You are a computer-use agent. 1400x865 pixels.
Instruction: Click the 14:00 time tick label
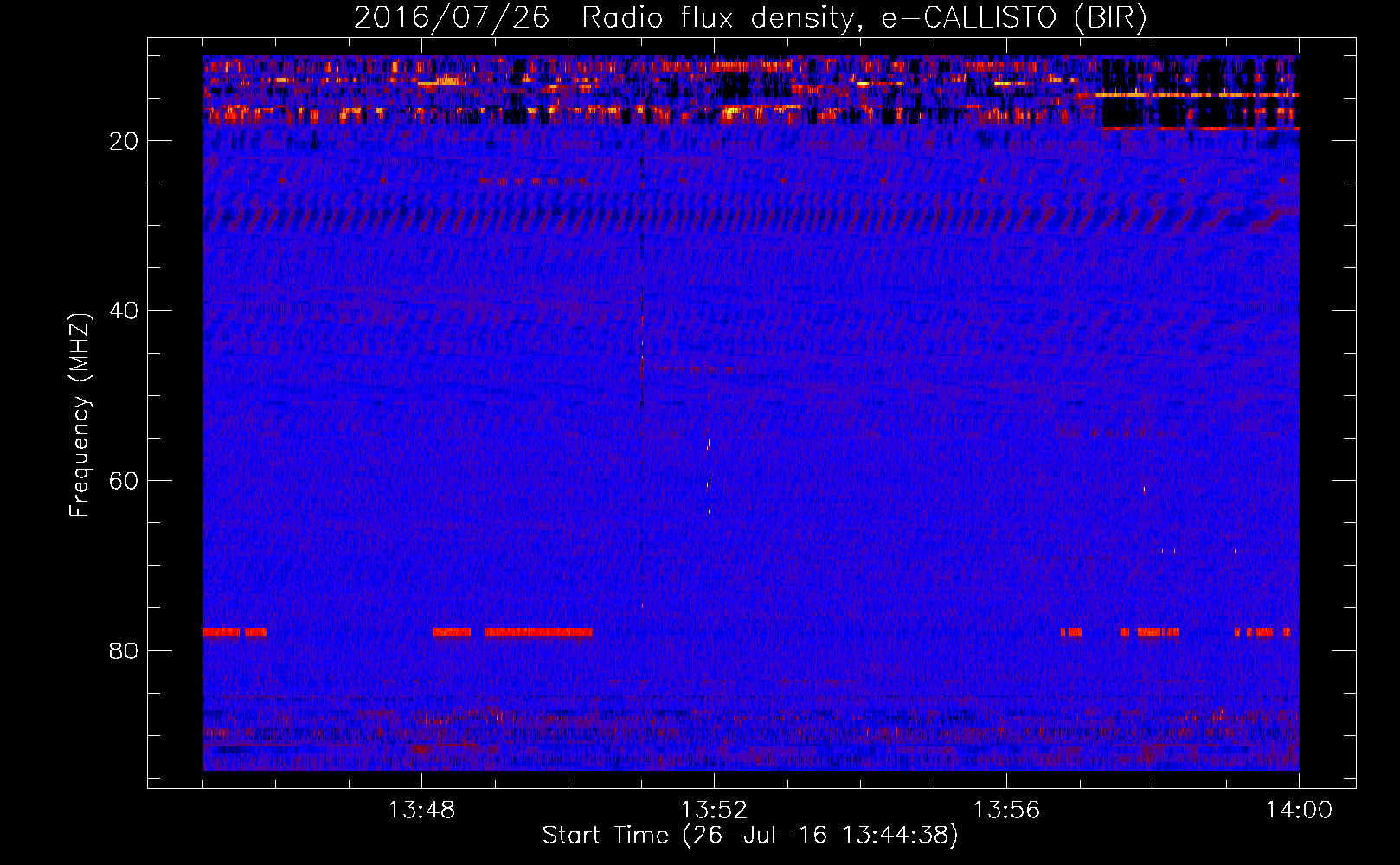(x=1299, y=811)
